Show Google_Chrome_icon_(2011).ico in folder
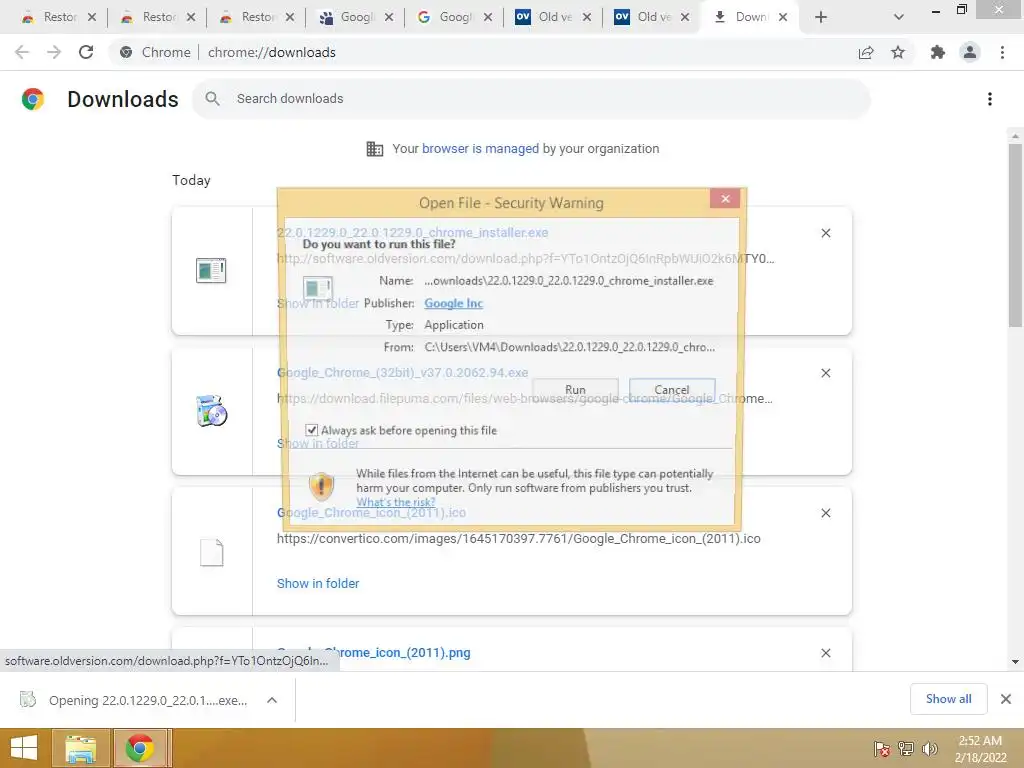Viewport: 1024px width, 768px height. (x=318, y=583)
